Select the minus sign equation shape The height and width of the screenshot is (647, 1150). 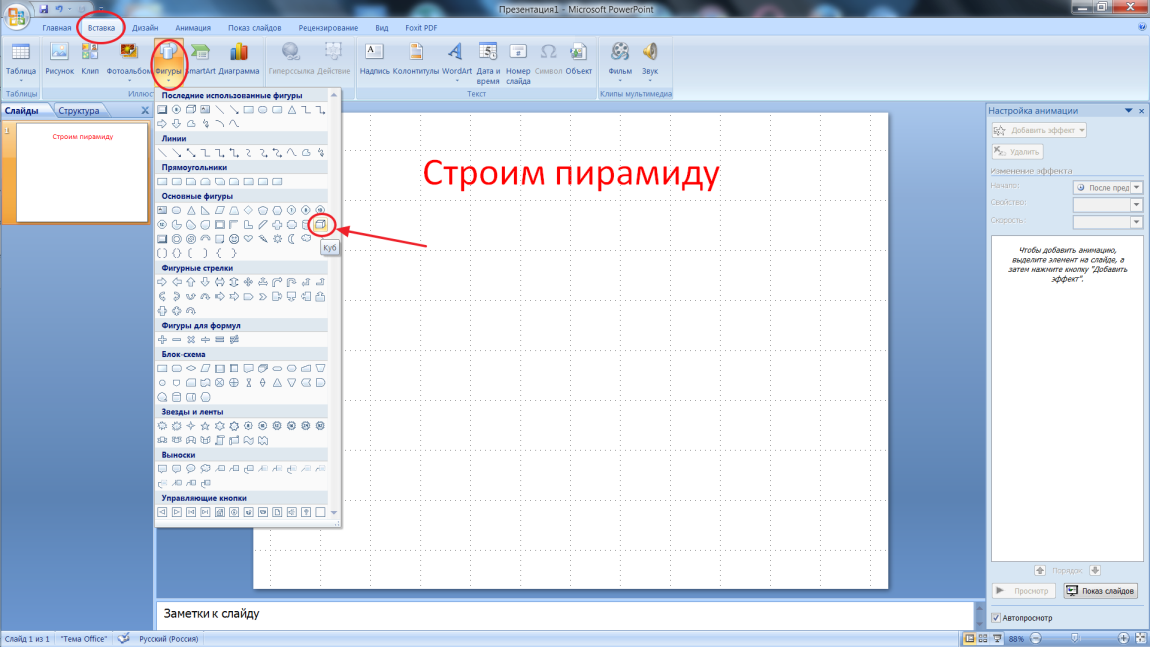pyautogui.click(x=177, y=340)
